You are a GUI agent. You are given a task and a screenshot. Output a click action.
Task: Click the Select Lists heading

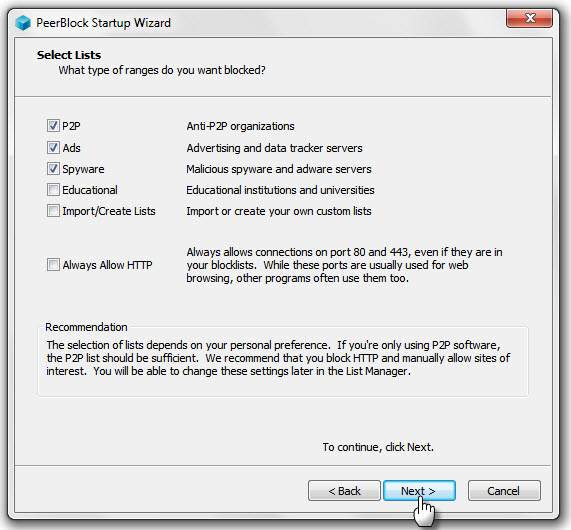(x=69, y=55)
